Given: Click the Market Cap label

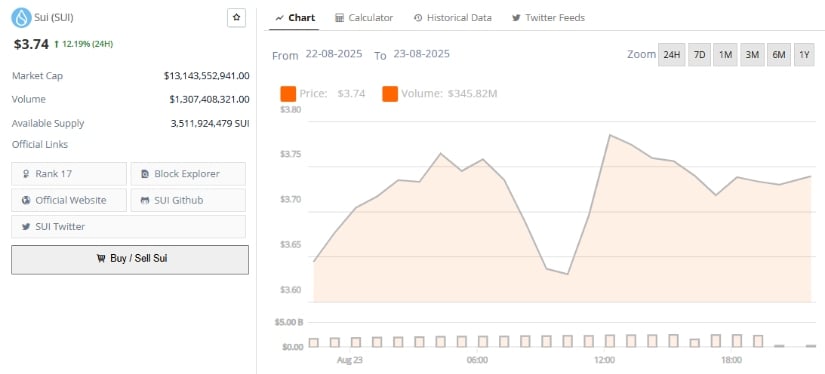Looking at the screenshot, I should 37,76.
